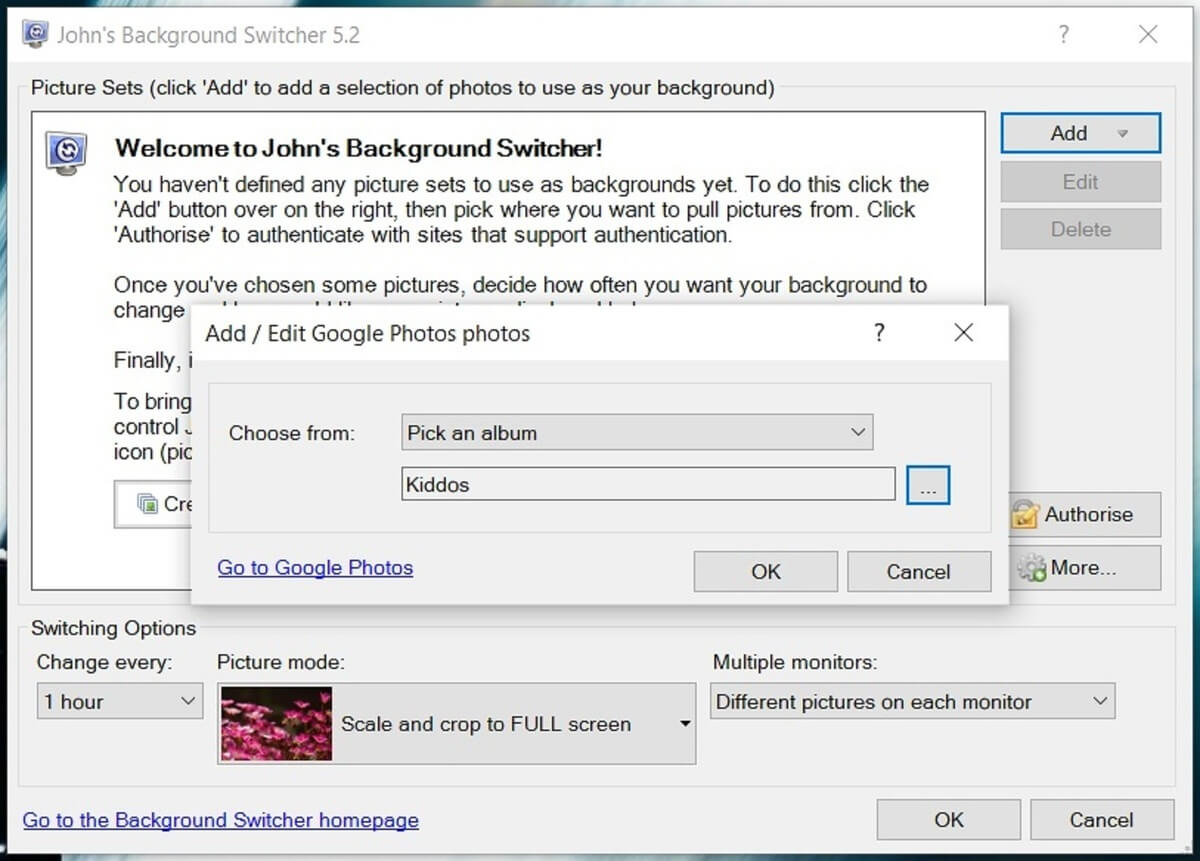Click the Kiddos album text field

pos(648,485)
